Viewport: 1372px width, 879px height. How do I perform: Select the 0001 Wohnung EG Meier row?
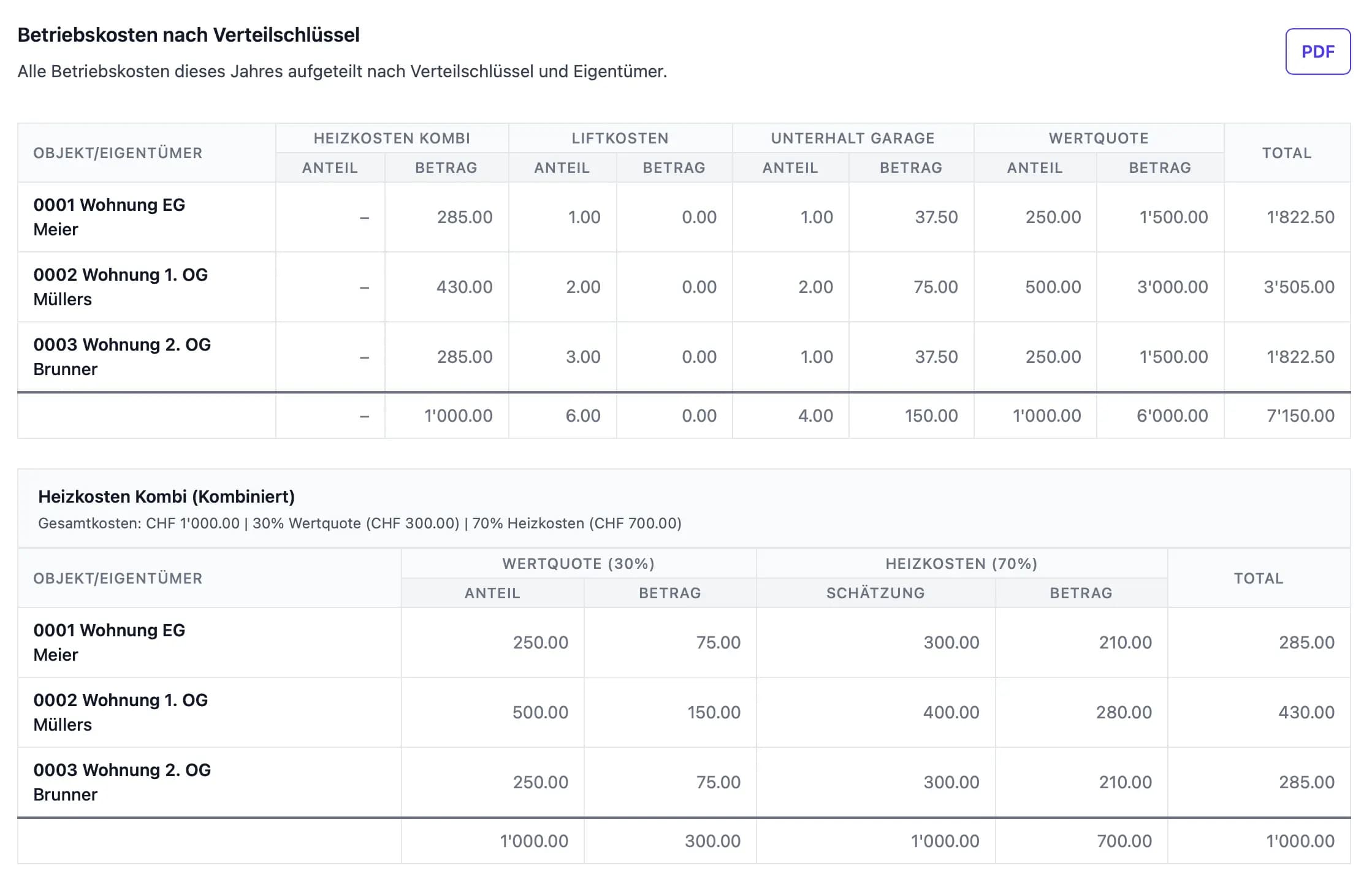pos(109,216)
